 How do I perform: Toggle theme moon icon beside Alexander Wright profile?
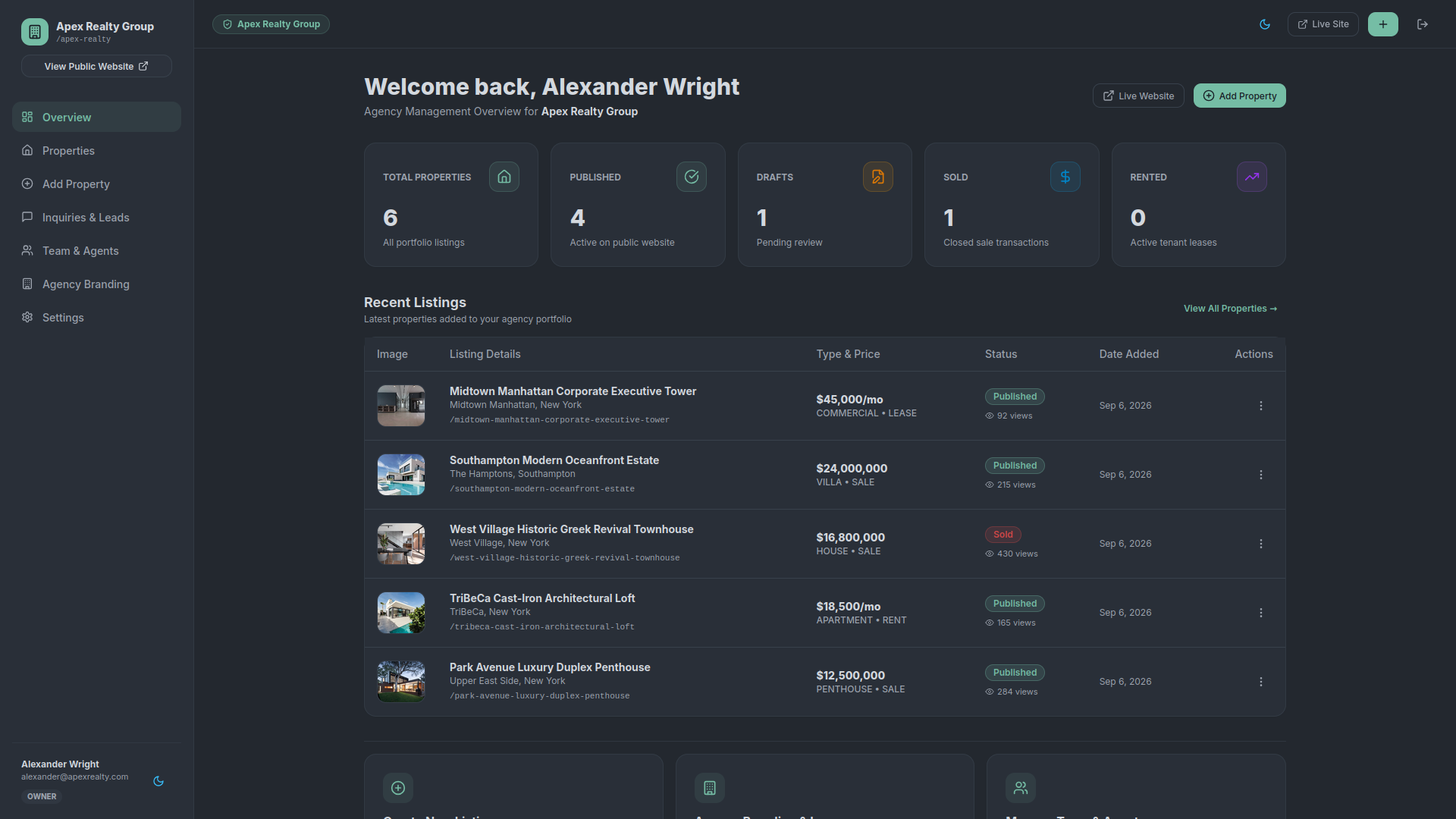pyautogui.click(x=158, y=781)
